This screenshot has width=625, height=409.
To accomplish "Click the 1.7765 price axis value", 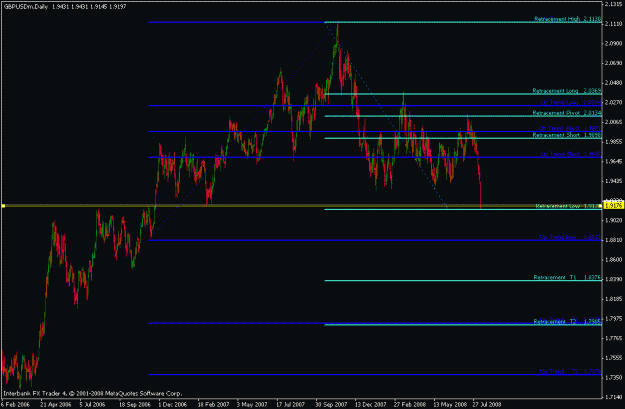I will 613,338.
